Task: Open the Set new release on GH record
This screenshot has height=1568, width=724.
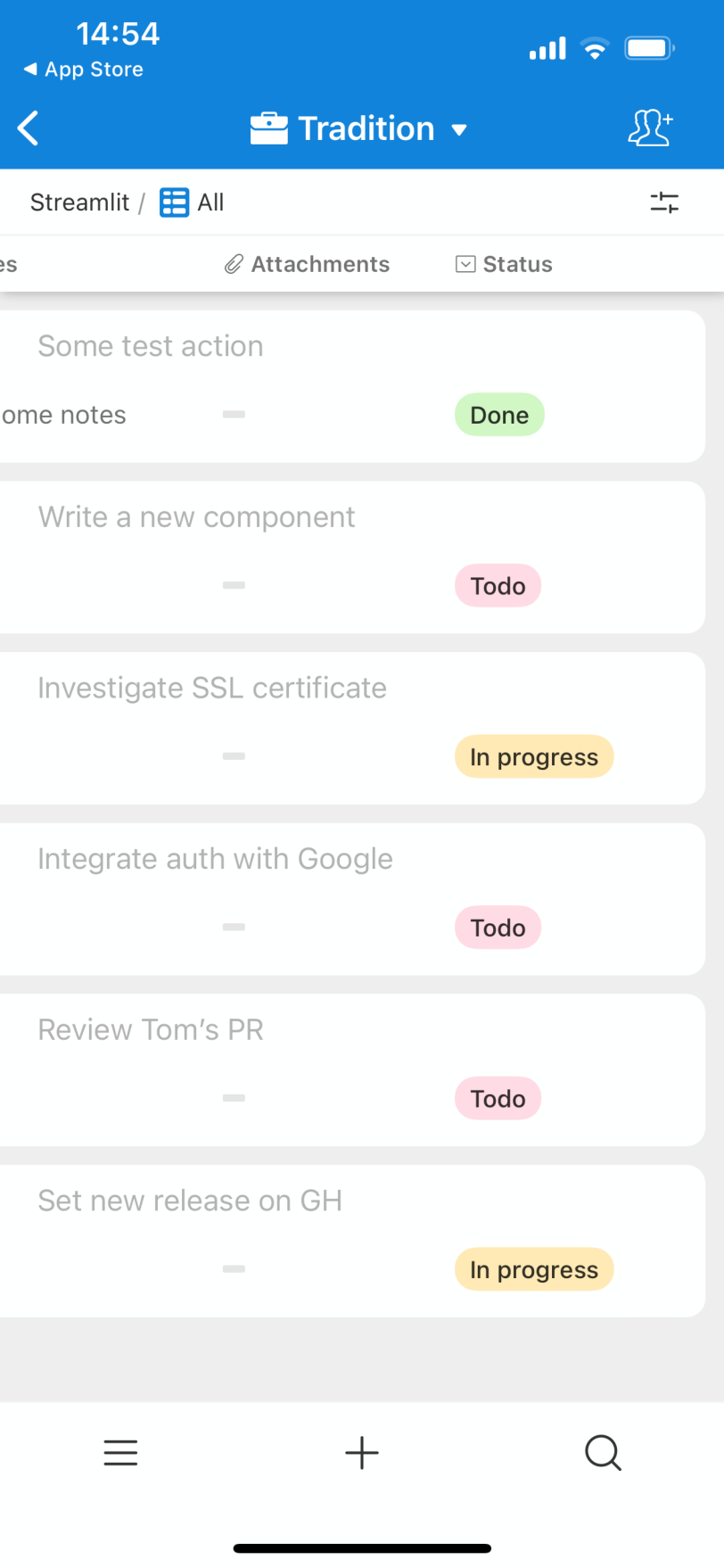Action: pos(190,1201)
